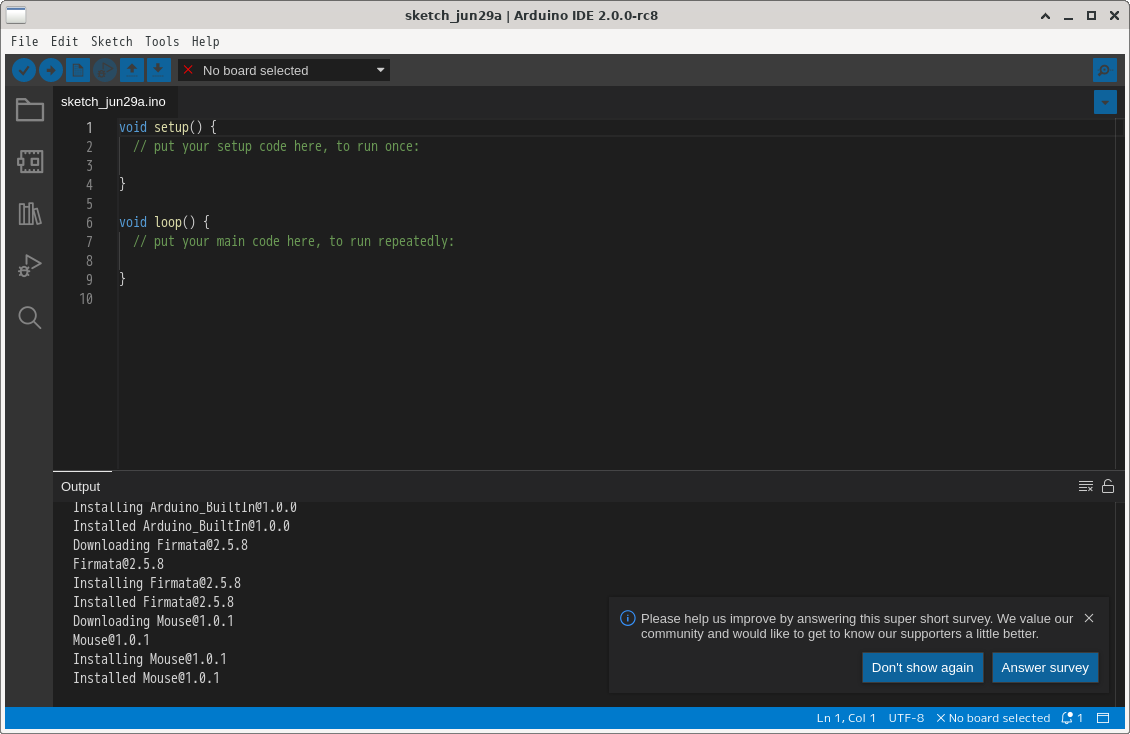Click No board selected in status bar

[x=993, y=717]
